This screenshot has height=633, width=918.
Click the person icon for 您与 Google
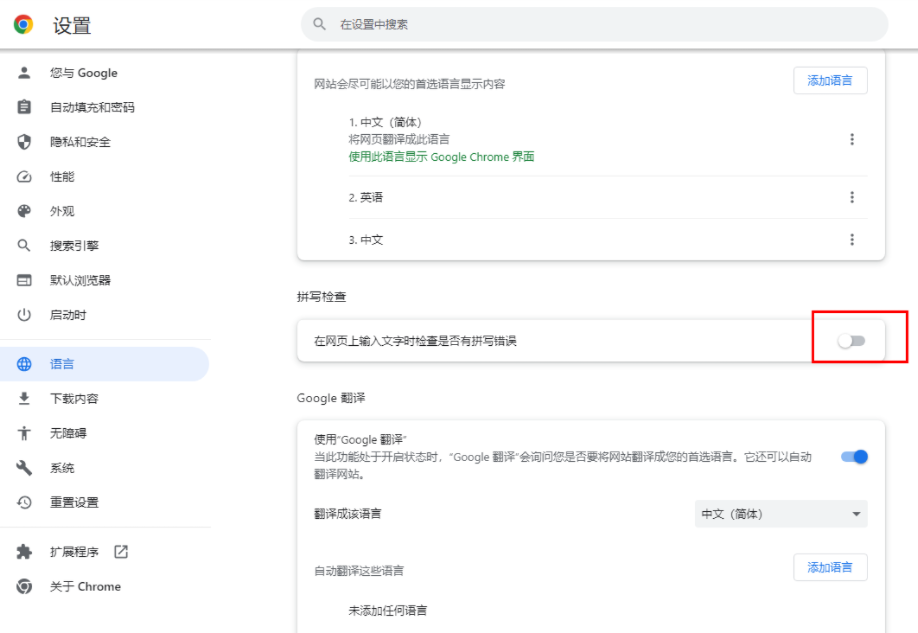coord(24,73)
